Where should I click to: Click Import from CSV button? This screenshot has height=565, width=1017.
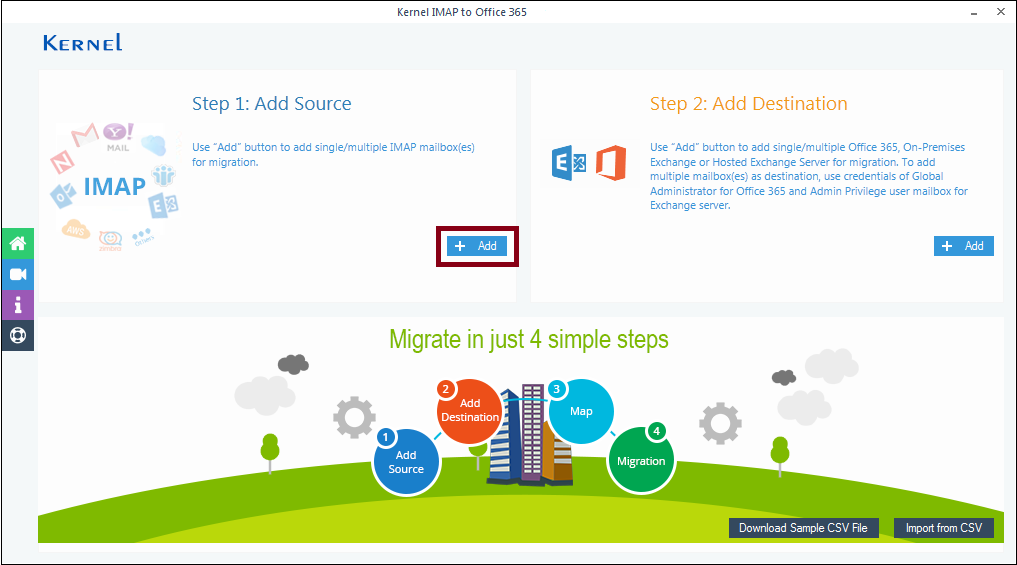coord(944,528)
